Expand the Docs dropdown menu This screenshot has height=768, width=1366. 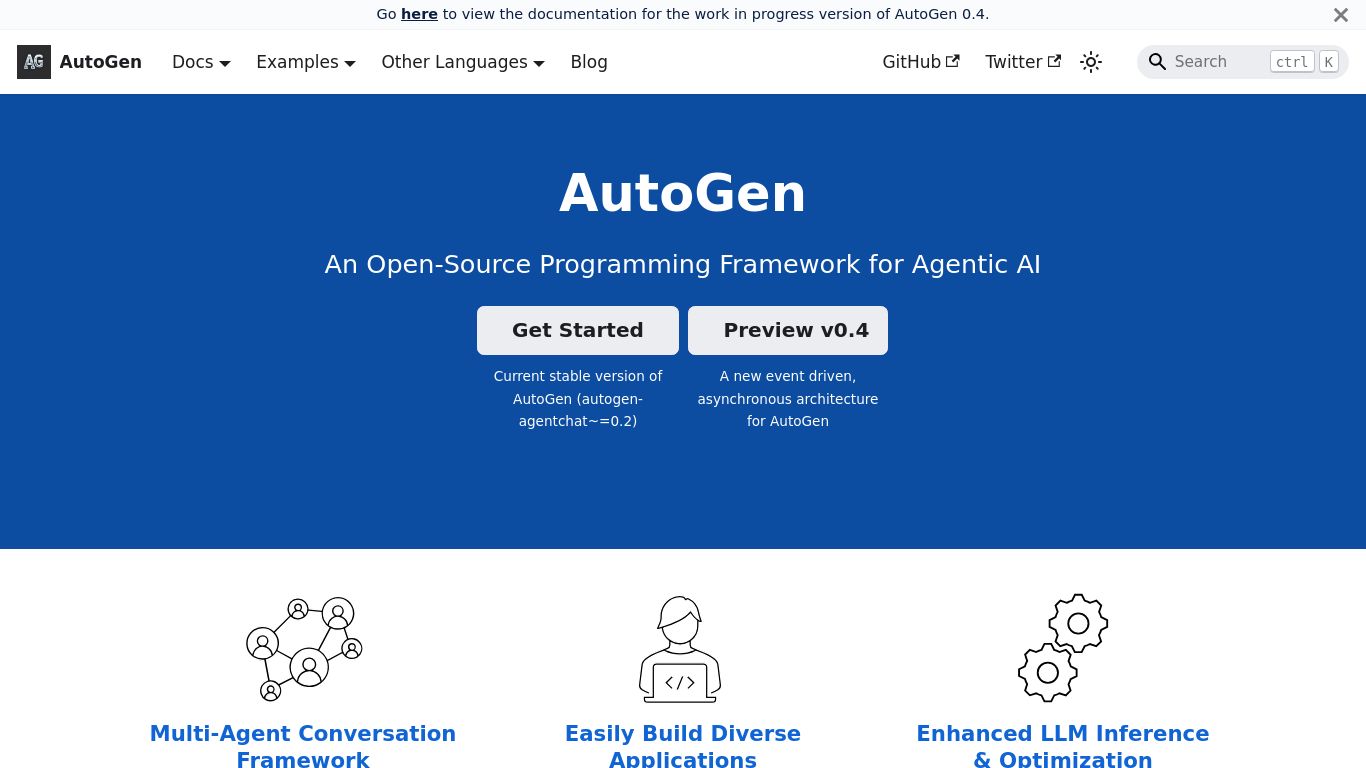coord(201,62)
